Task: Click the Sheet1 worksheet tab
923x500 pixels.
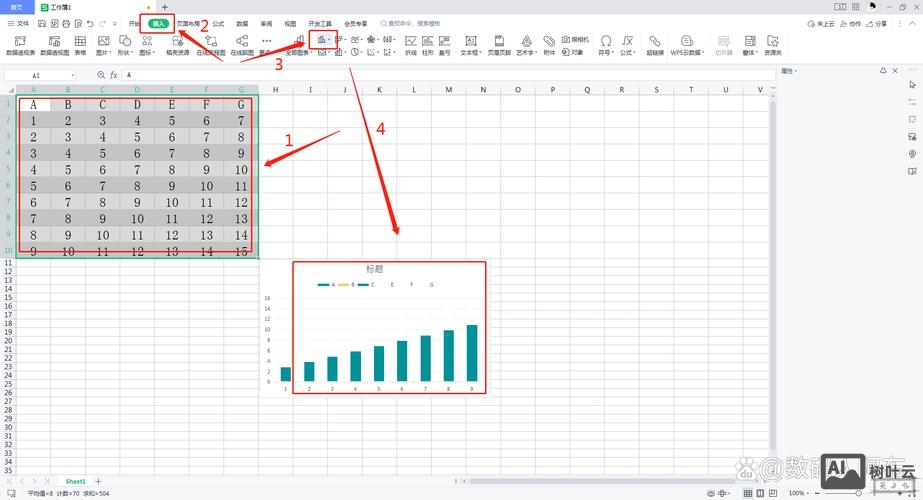Action: point(76,482)
